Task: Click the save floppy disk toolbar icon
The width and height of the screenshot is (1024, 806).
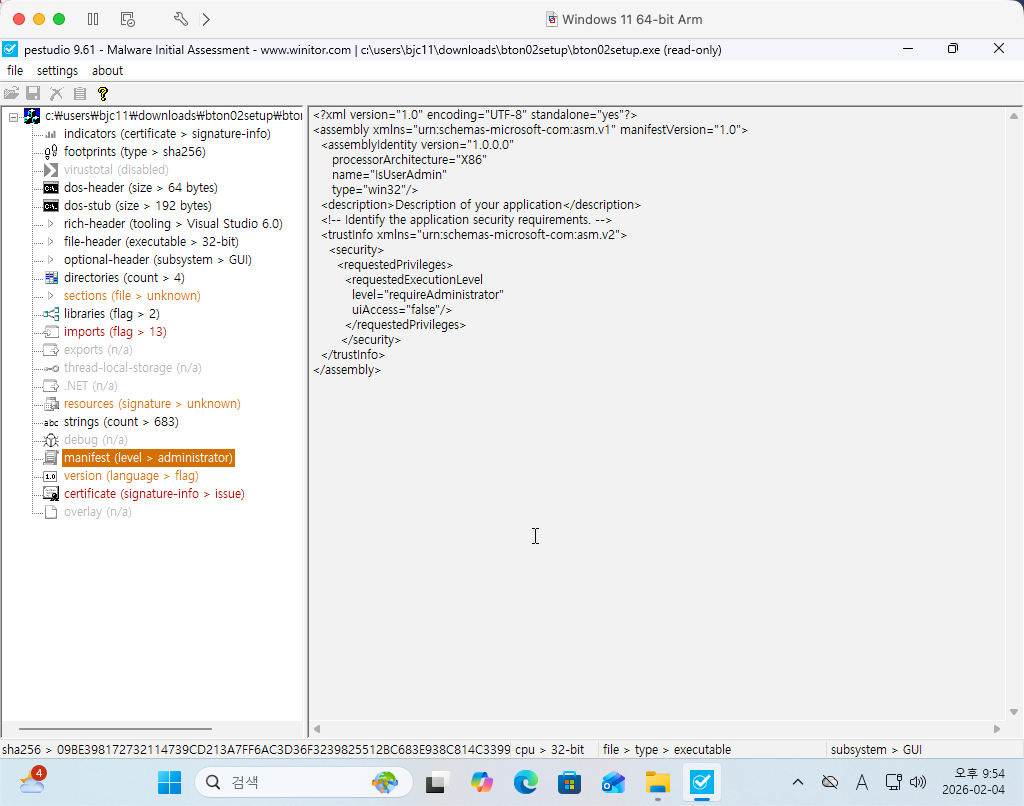Action: (x=33, y=93)
